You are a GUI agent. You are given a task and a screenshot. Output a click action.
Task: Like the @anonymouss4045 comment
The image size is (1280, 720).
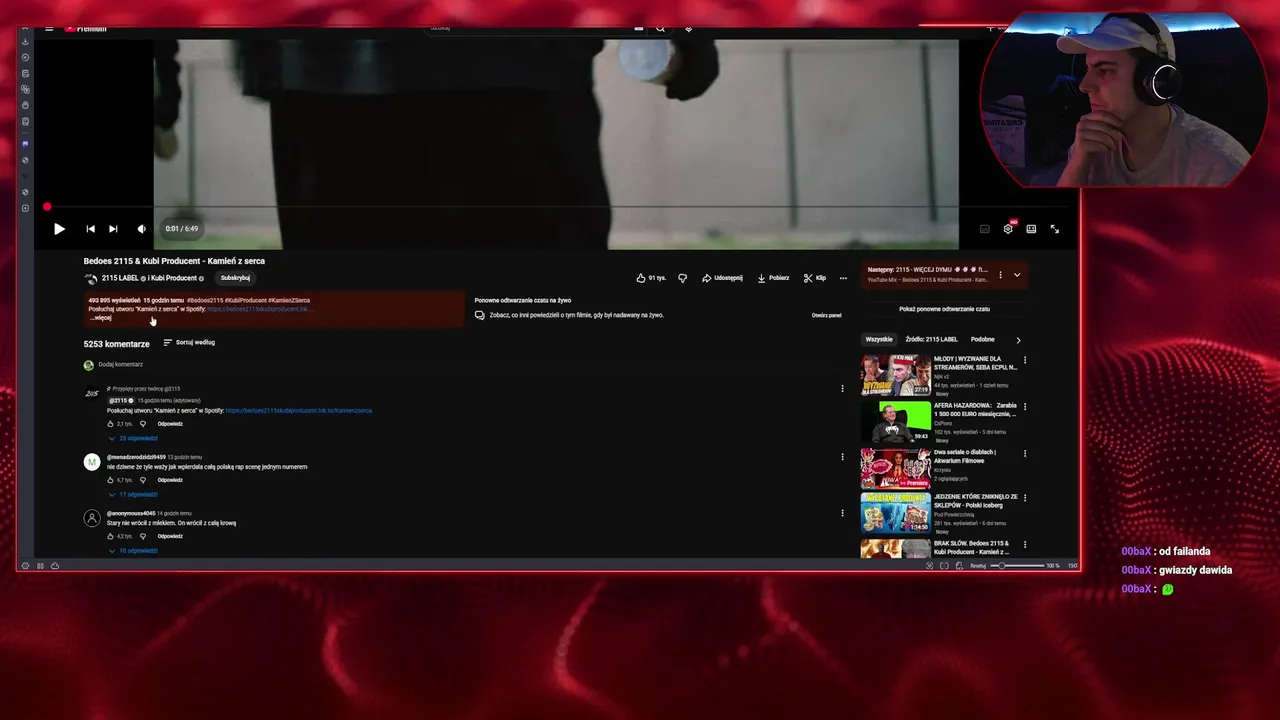pos(111,536)
